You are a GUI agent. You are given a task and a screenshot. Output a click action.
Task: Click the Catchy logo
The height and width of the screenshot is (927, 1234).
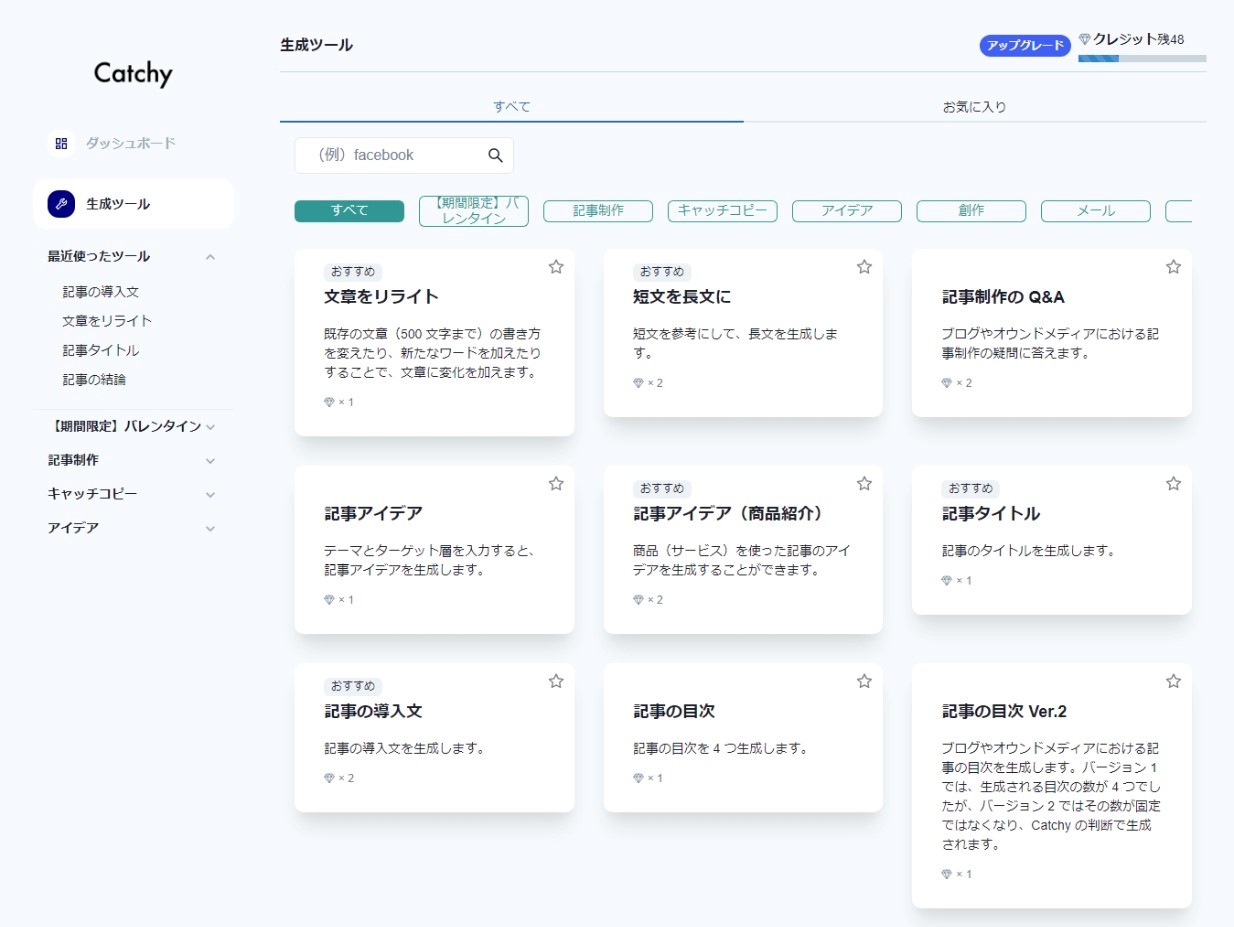132,73
